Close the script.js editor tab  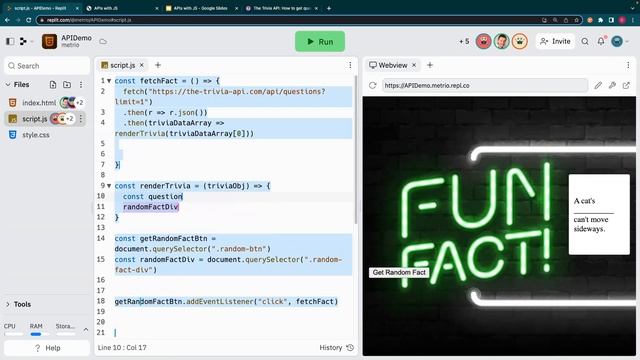[142, 65]
